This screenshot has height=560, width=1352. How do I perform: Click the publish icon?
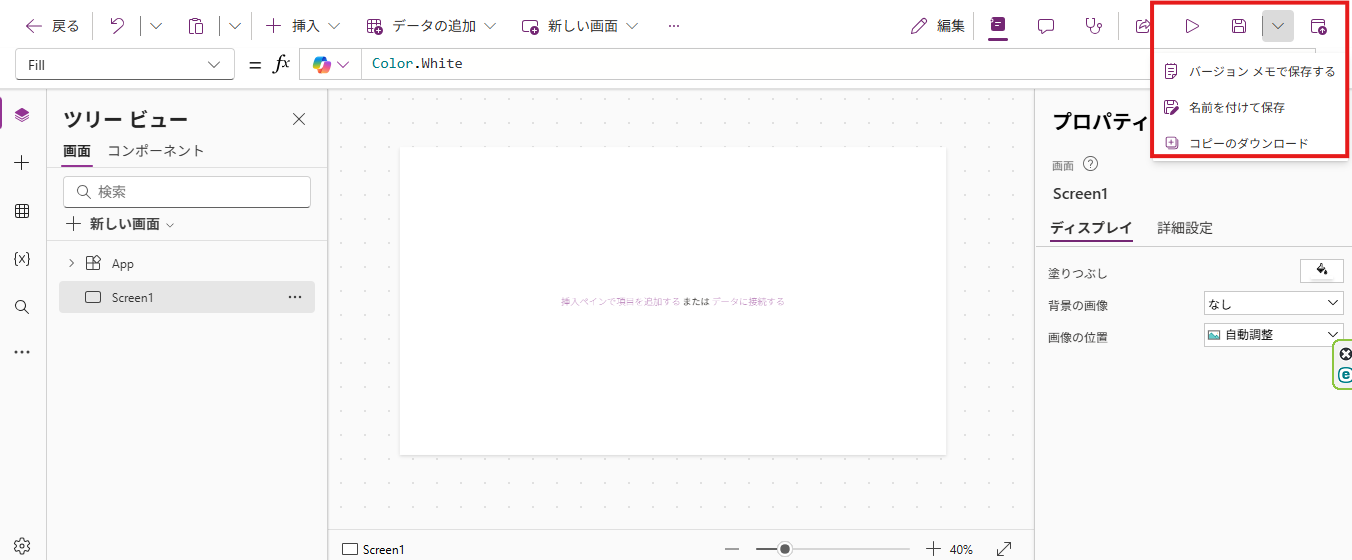click(x=1319, y=26)
